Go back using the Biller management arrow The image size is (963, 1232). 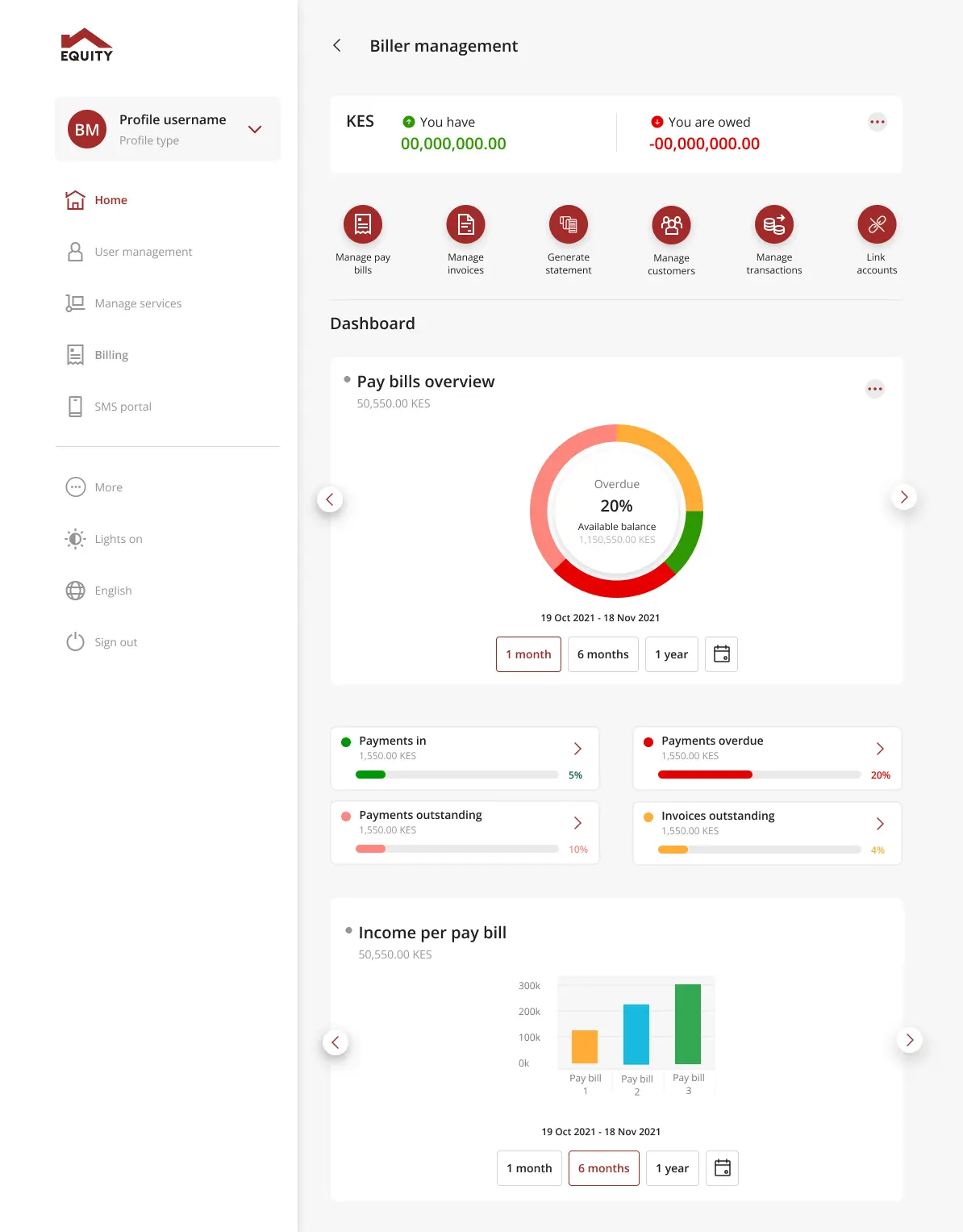tap(337, 46)
